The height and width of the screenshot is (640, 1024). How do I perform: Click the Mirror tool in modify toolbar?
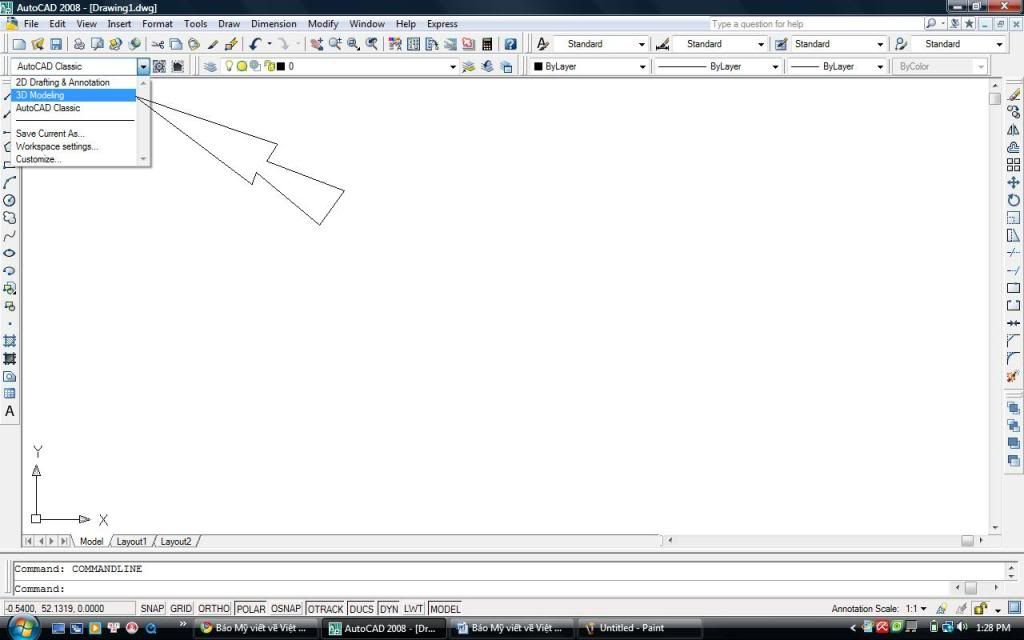click(x=1013, y=129)
